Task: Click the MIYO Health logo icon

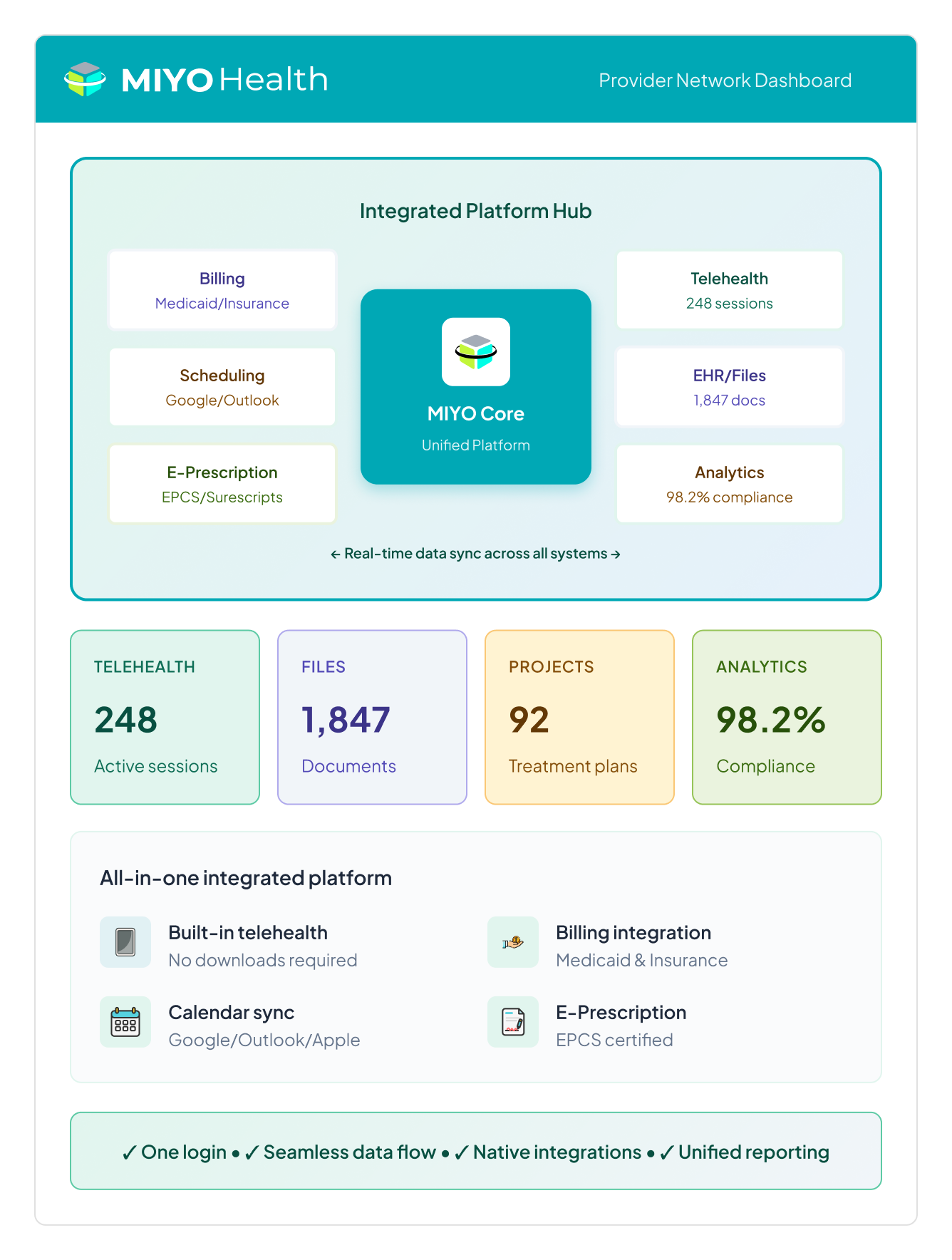Action: [85, 79]
